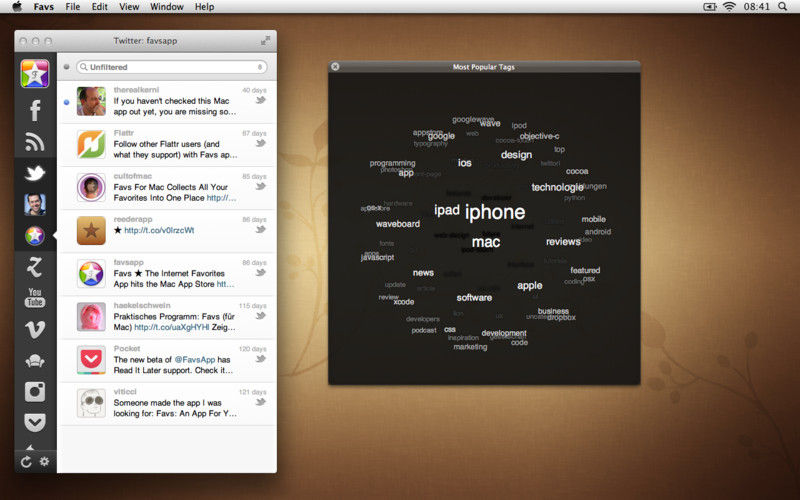This screenshot has height=500, width=800.
Task: Open the Favs menu
Action: pyautogui.click(x=44, y=7)
